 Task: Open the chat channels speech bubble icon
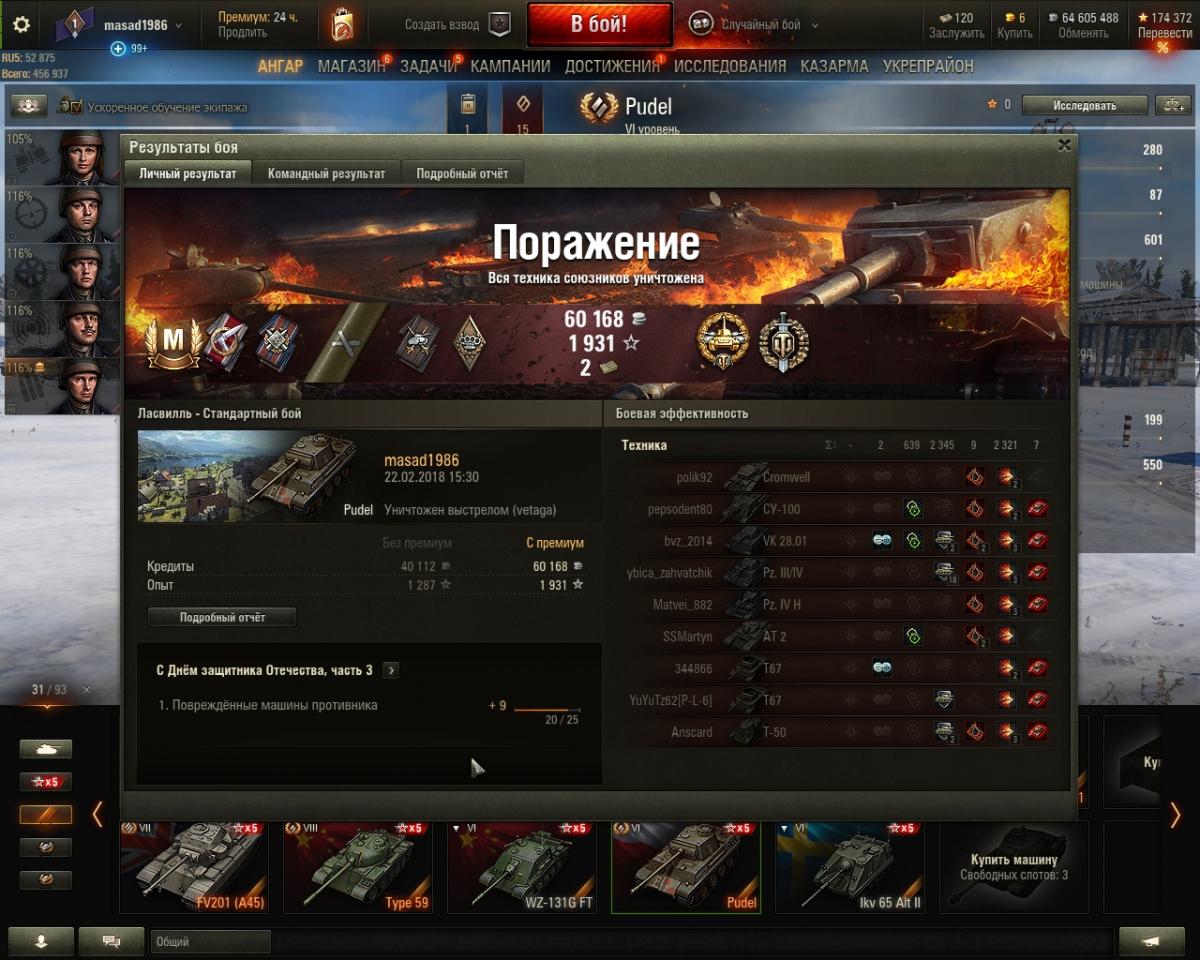coord(111,941)
